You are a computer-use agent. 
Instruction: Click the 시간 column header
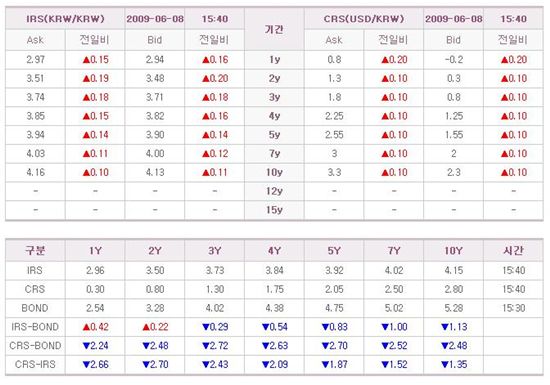click(513, 251)
